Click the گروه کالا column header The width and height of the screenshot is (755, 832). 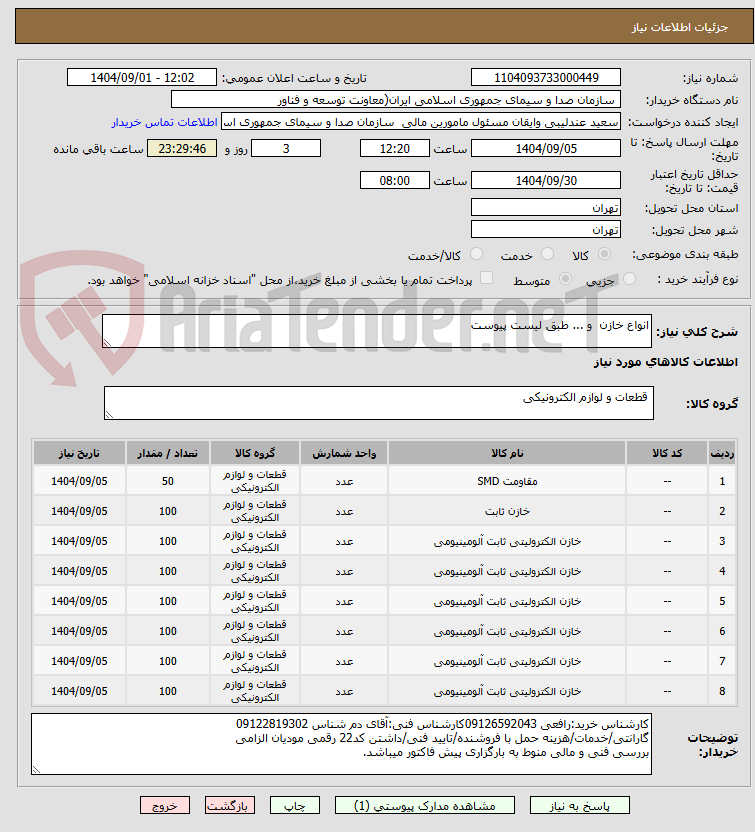coord(255,453)
